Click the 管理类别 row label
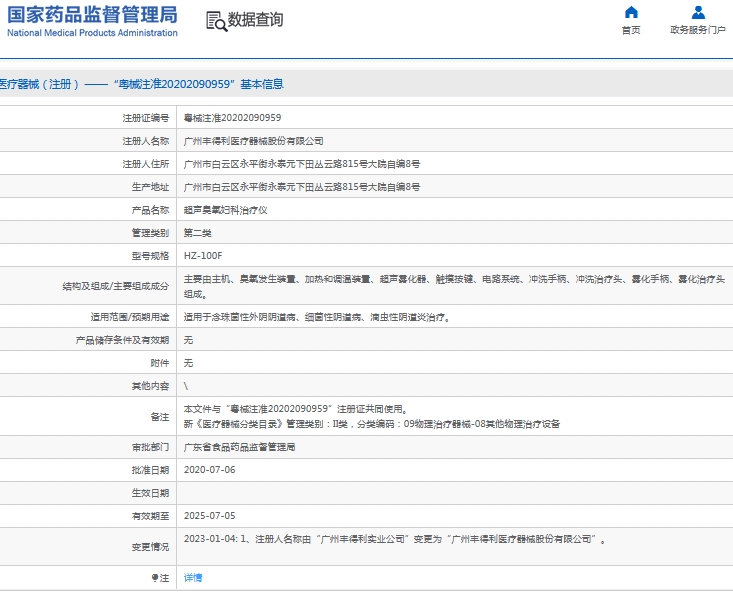The height and width of the screenshot is (597, 733). 150,233
